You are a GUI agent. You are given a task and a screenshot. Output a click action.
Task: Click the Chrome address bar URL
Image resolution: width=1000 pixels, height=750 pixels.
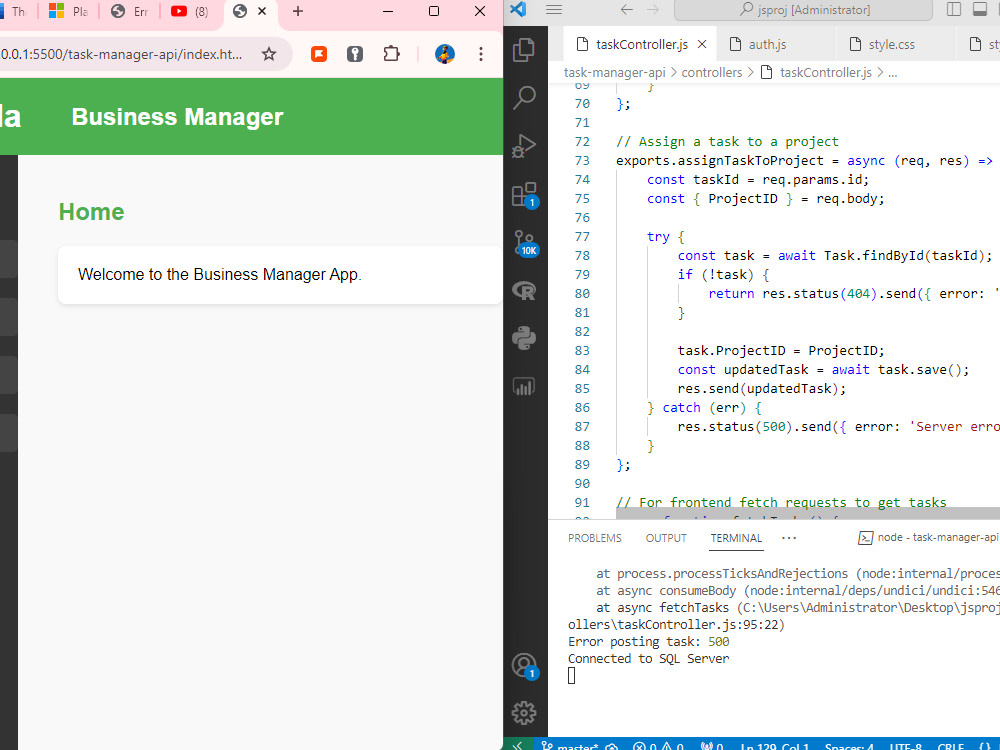[x=121, y=54]
